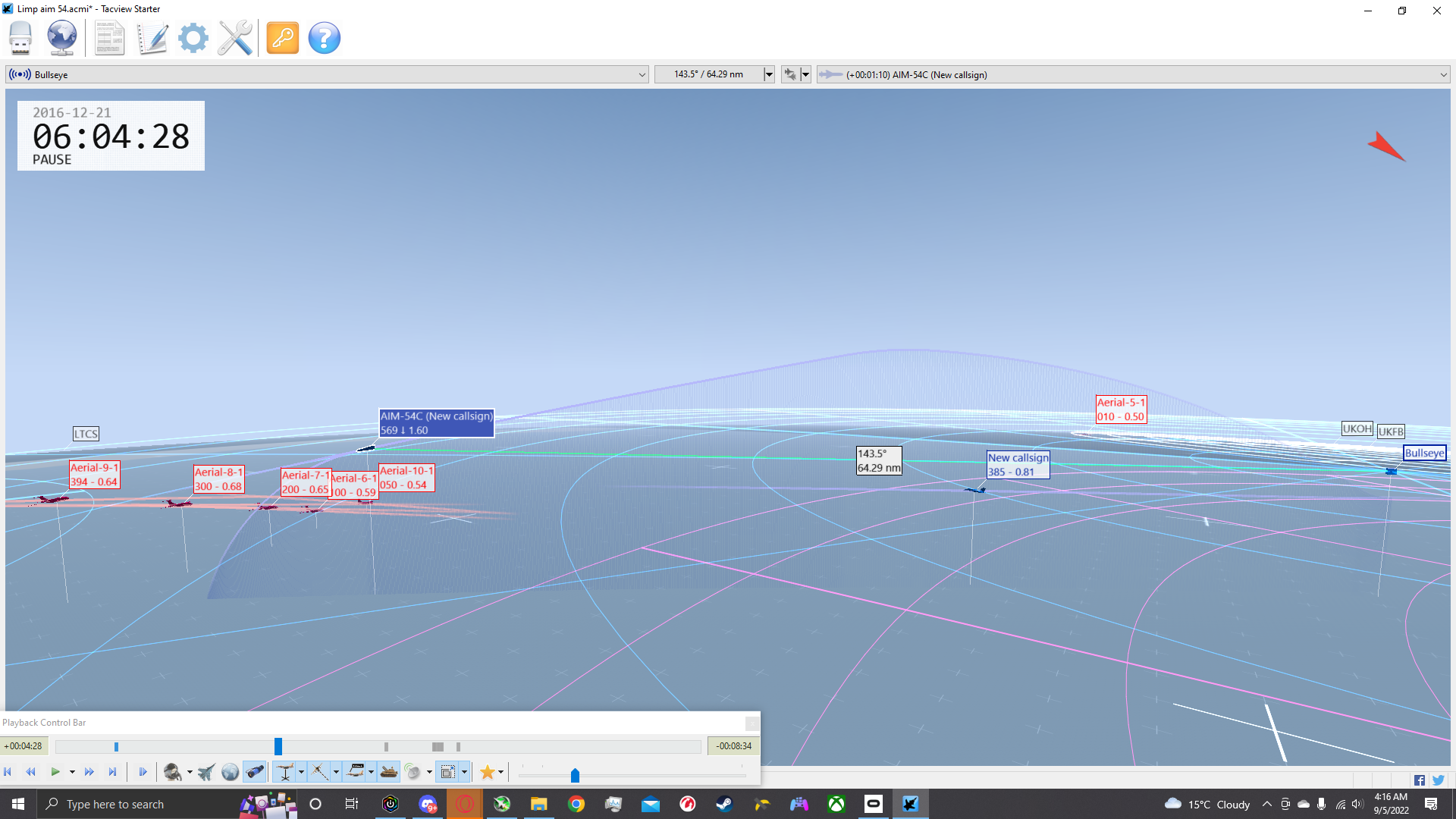Close the Playback Control Bar panel
1456x819 pixels.
pyautogui.click(x=752, y=723)
